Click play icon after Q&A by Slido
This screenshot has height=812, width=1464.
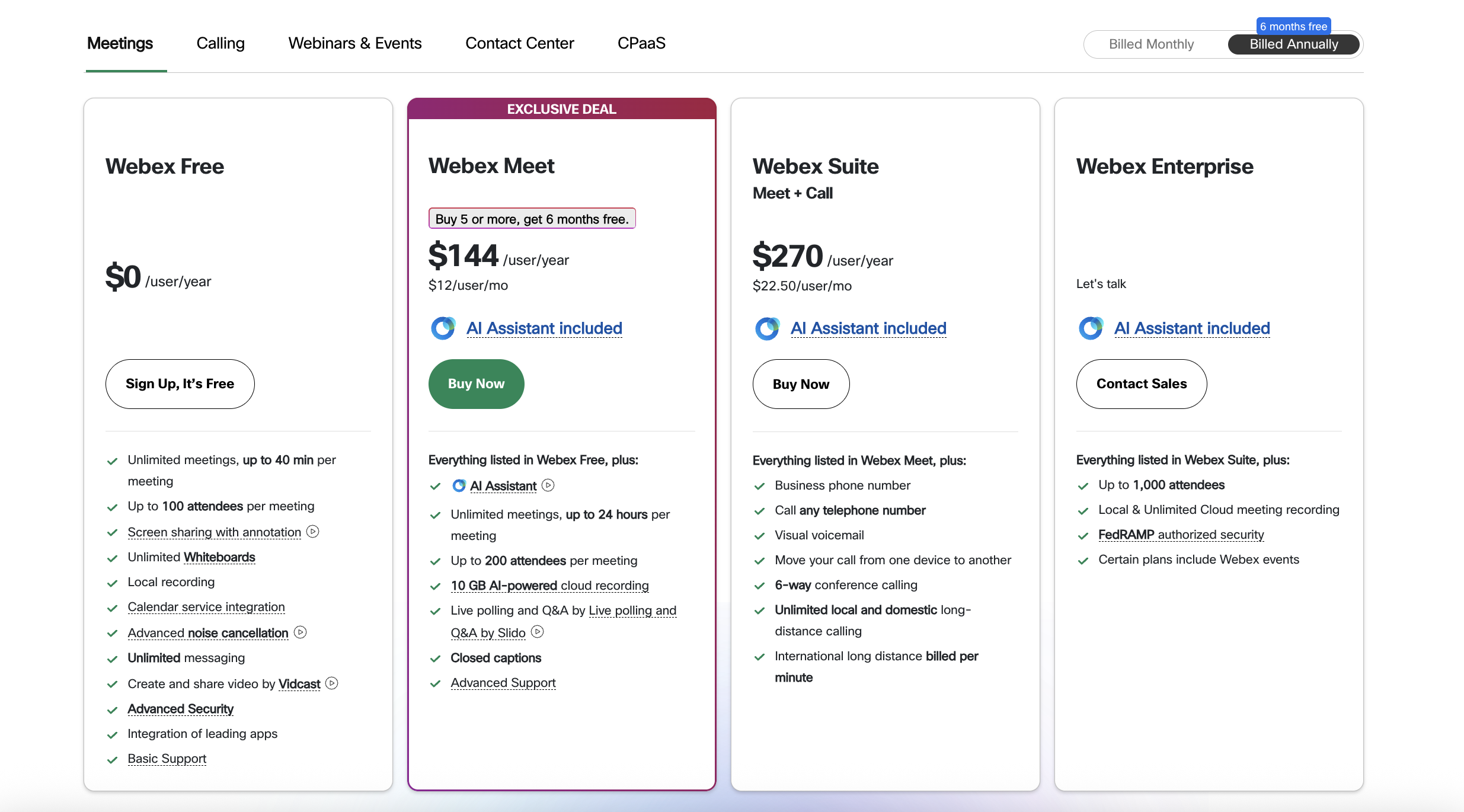[538, 632]
